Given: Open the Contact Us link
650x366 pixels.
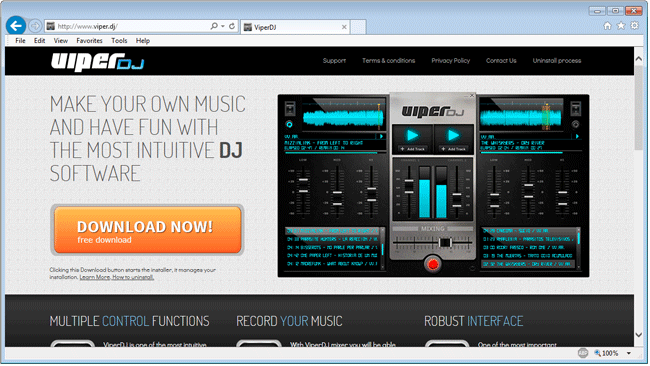Looking at the screenshot, I should click(x=501, y=61).
